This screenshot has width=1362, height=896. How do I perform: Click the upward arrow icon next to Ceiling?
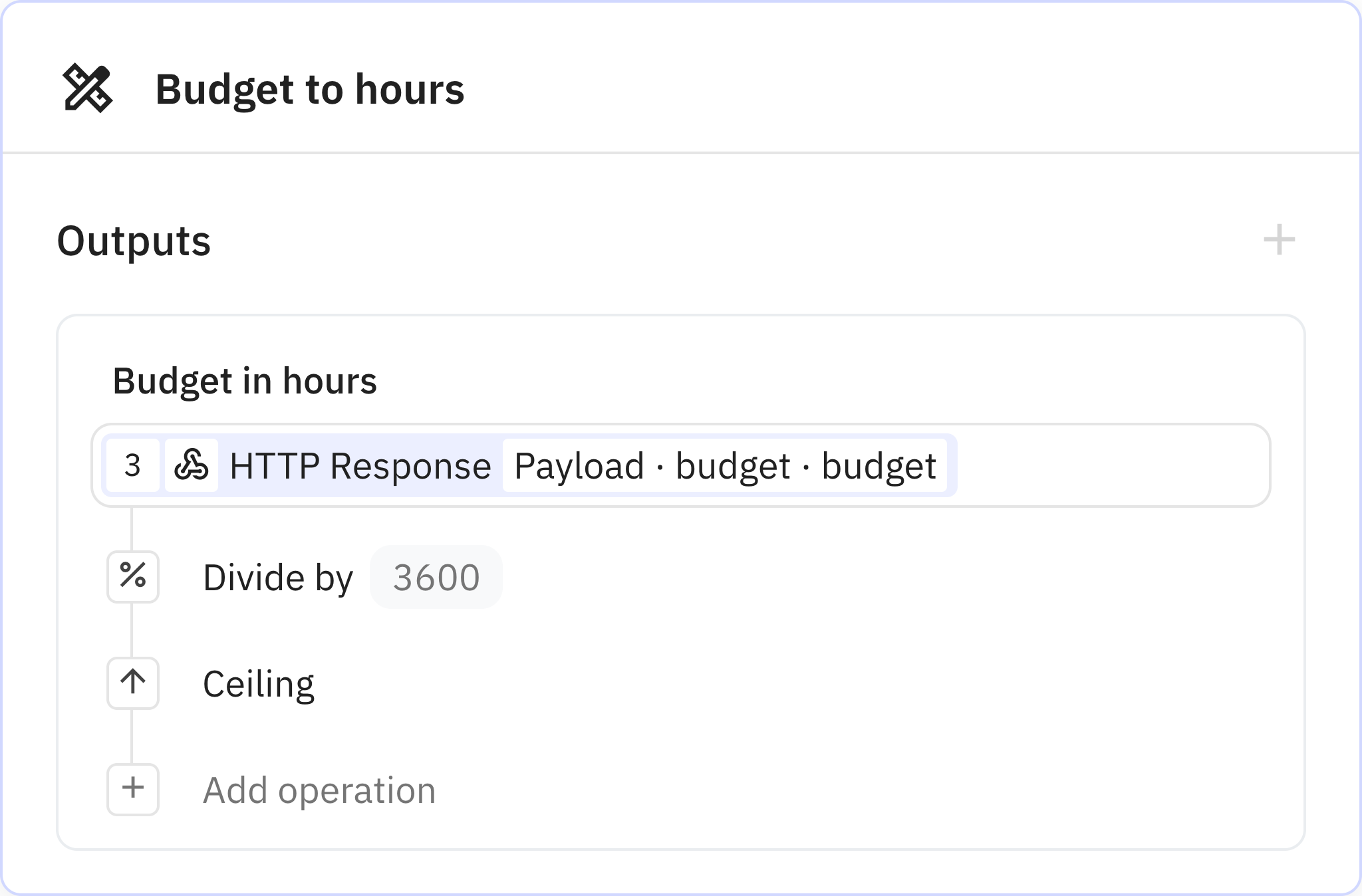[133, 683]
